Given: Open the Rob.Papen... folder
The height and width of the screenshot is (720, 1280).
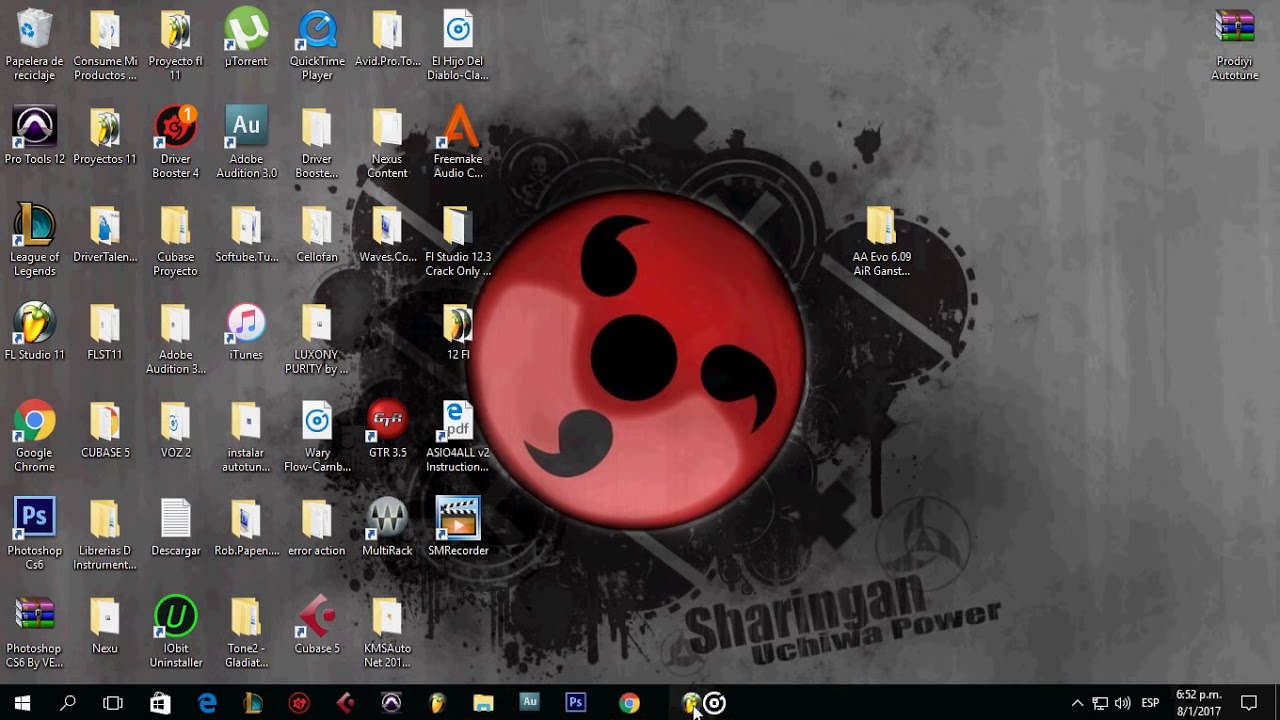Looking at the screenshot, I should pos(246,528).
